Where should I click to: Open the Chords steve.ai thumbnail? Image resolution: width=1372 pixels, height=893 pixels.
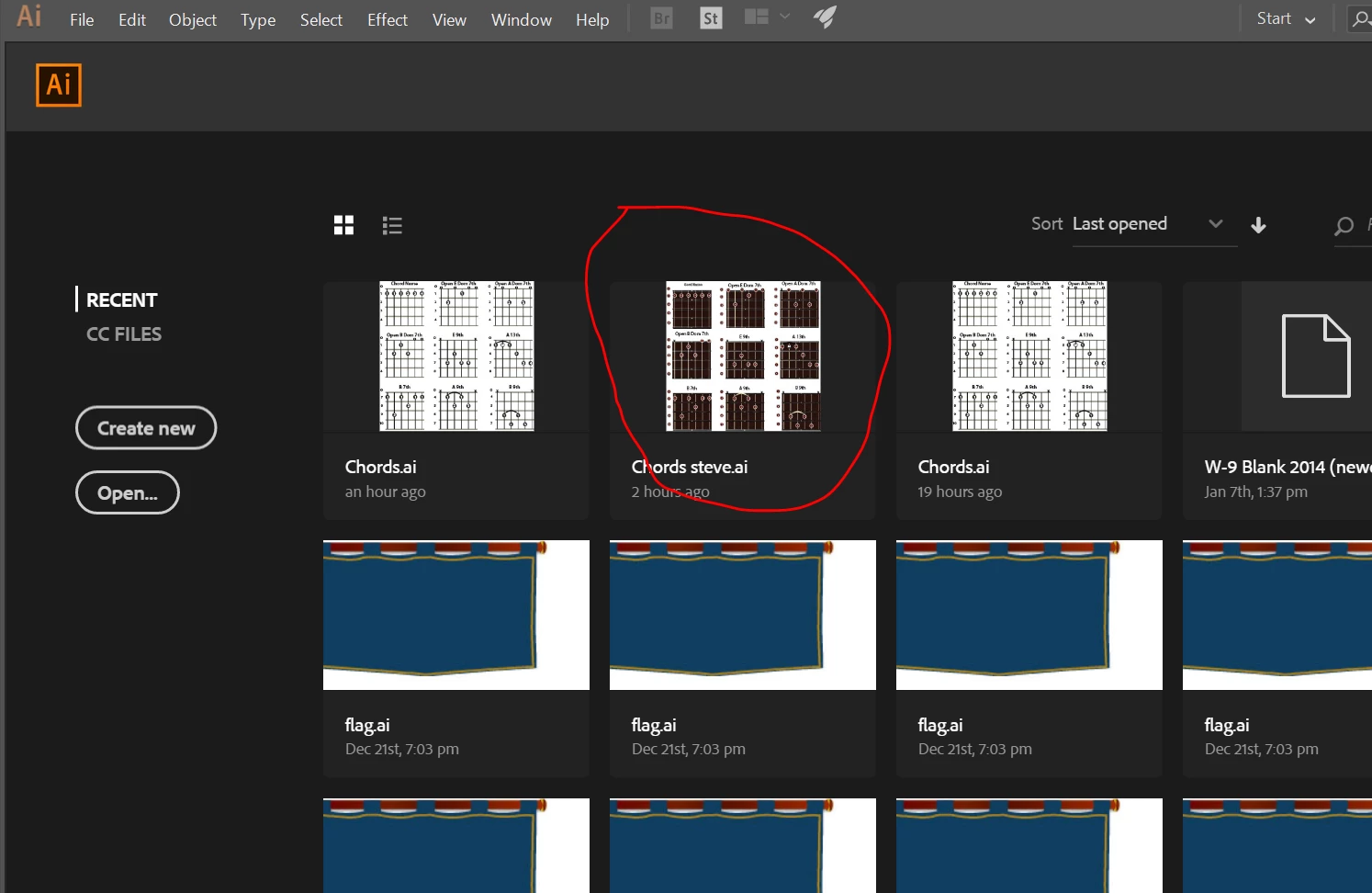click(x=743, y=356)
